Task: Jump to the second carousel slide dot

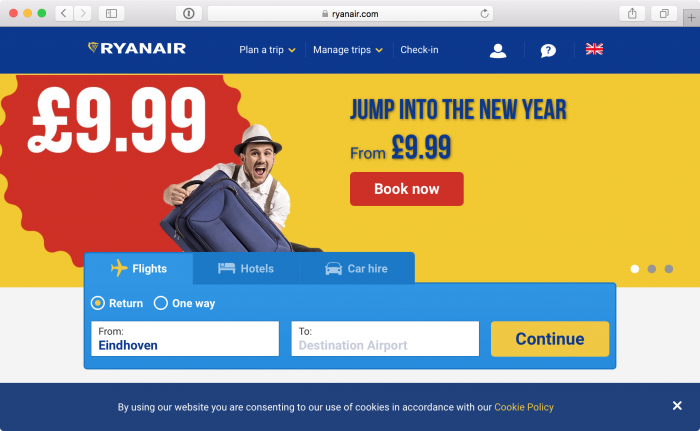Action: click(652, 269)
